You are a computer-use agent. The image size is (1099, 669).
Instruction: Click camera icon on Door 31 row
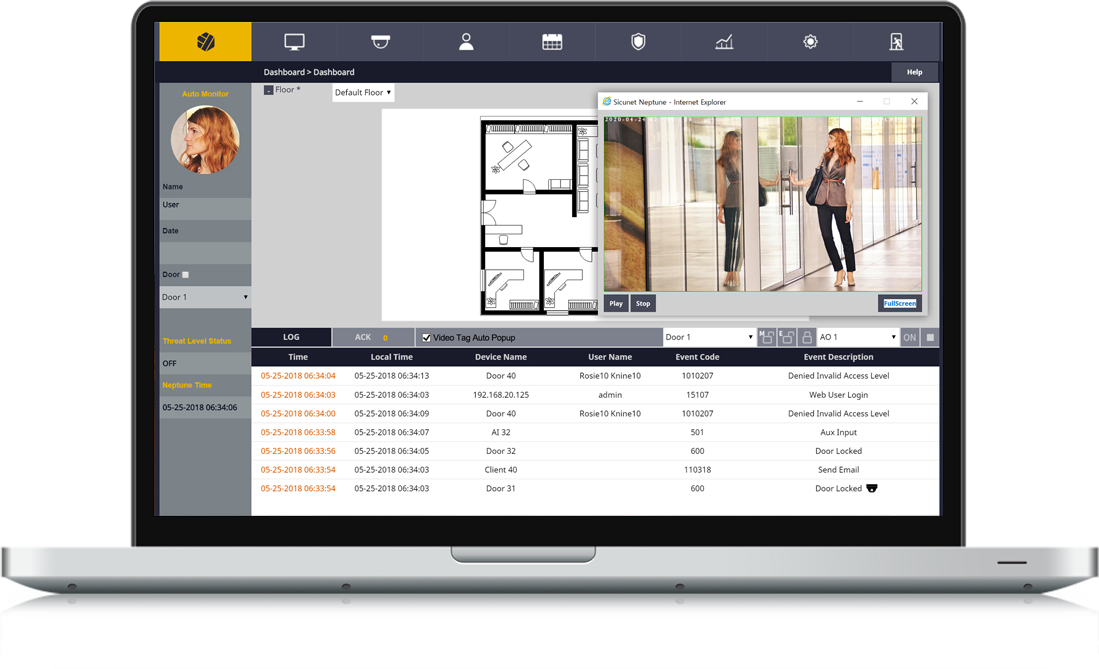point(872,488)
